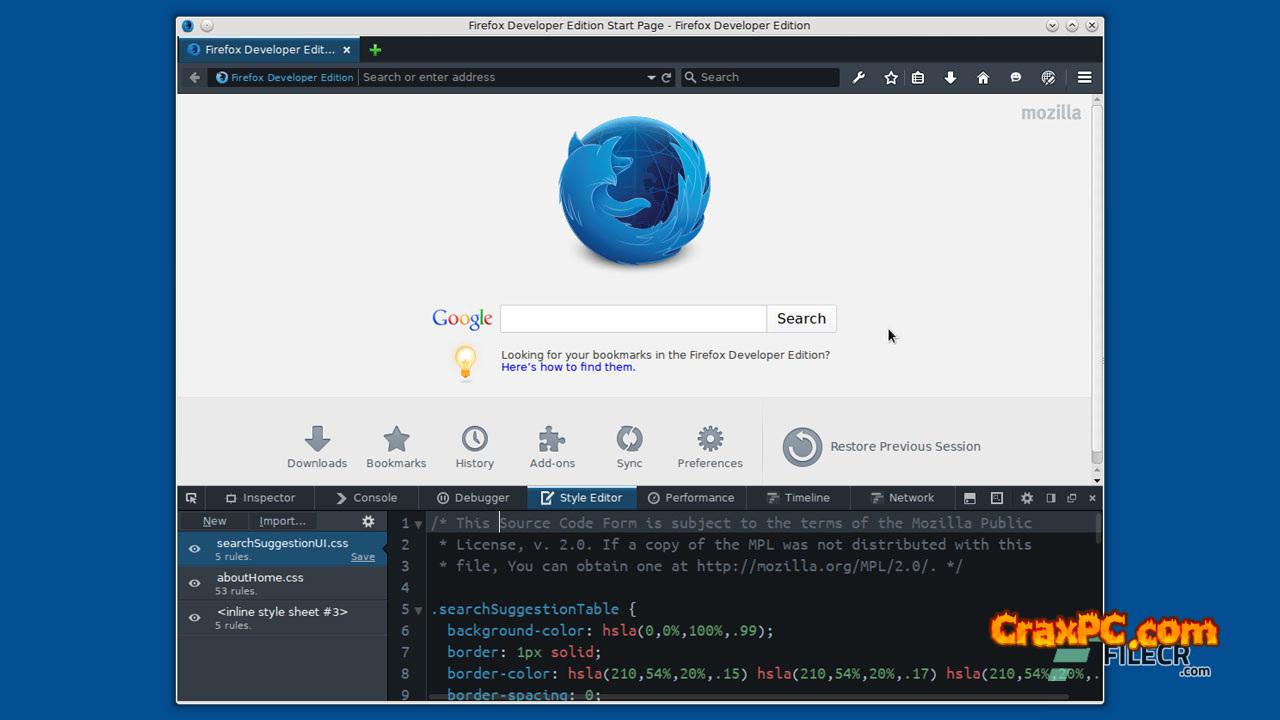1280x720 pixels.
Task: Go to the home page icon
Action: 983,77
